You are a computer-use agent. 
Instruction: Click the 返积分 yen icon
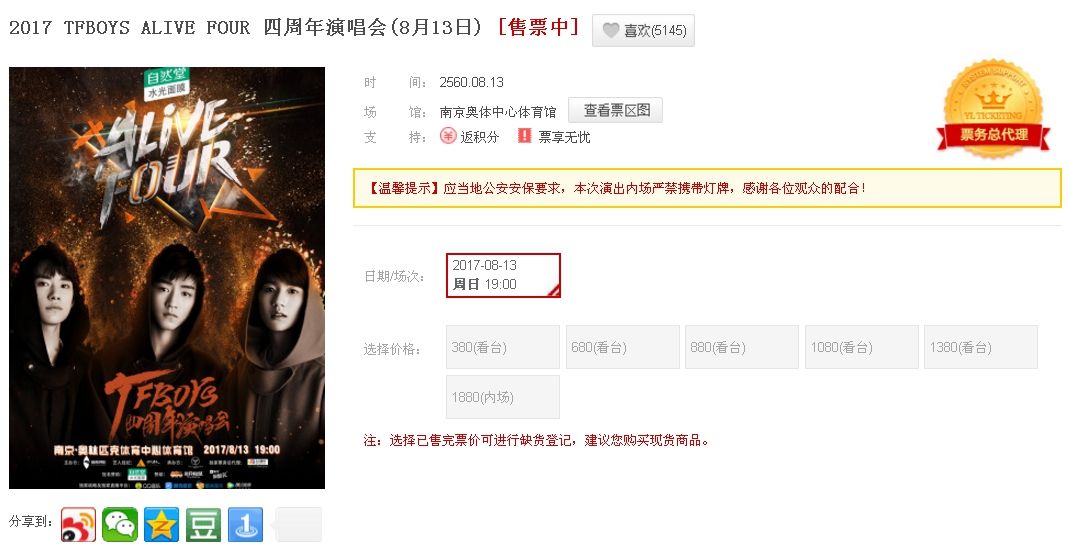click(447, 136)
